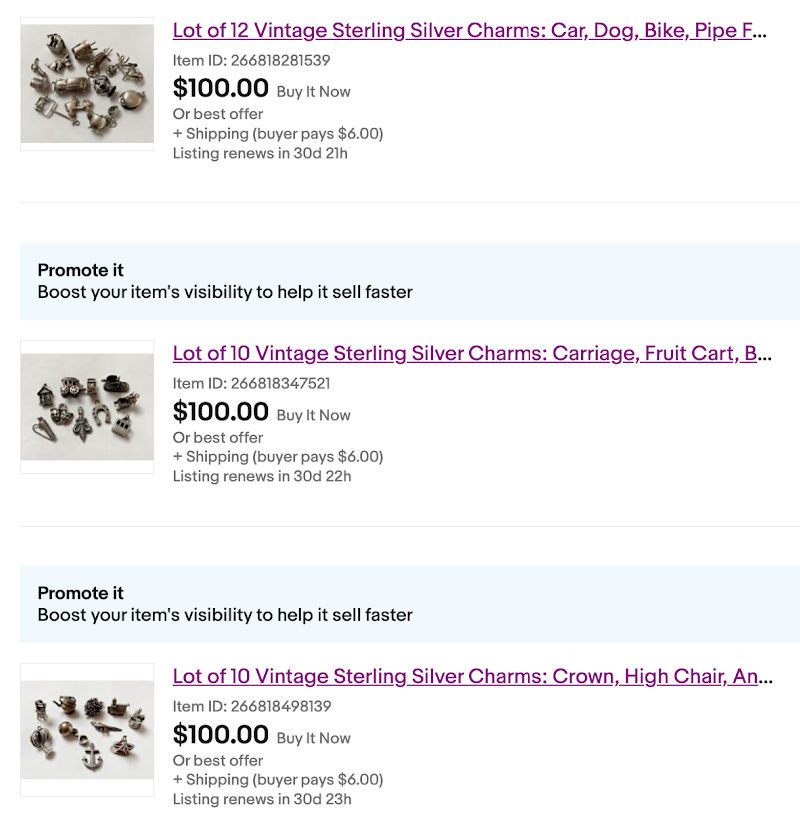The image size is (800, 827).
Task: Click the $100.00 price of the Carriage lot
Action: [x=221, y=412]
